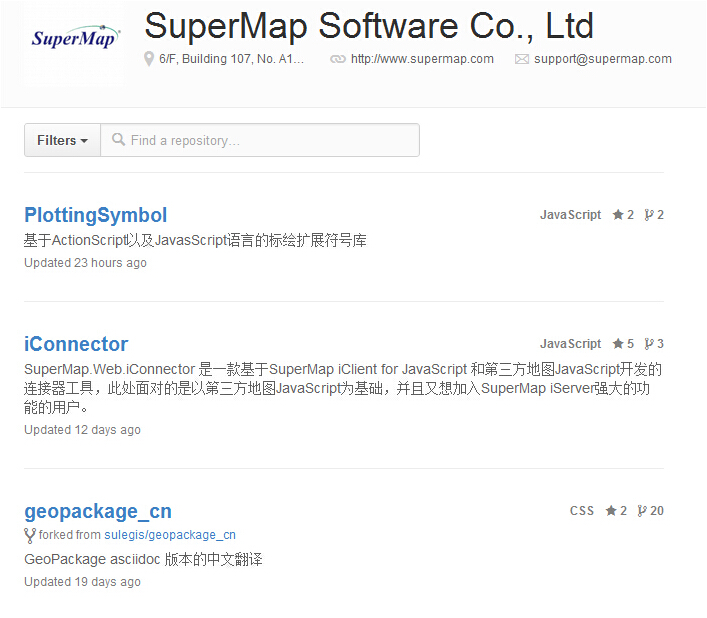Click the location pin icon
Screen dimensions: 707x618
[x=149, y=59]
